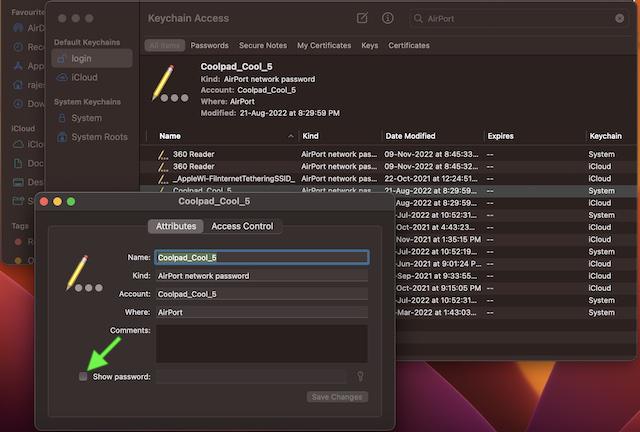Select the Secure Notes filter tab
Screen dimensions: 640x432
[x=263, y=45]
